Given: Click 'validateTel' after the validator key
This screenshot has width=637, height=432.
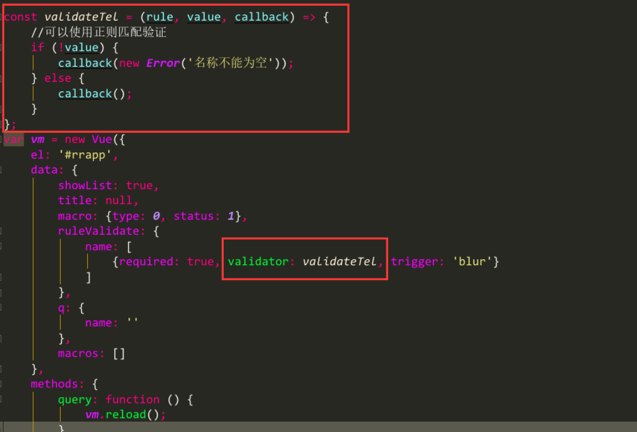Looking at the screenshot, I should point(339,262).
